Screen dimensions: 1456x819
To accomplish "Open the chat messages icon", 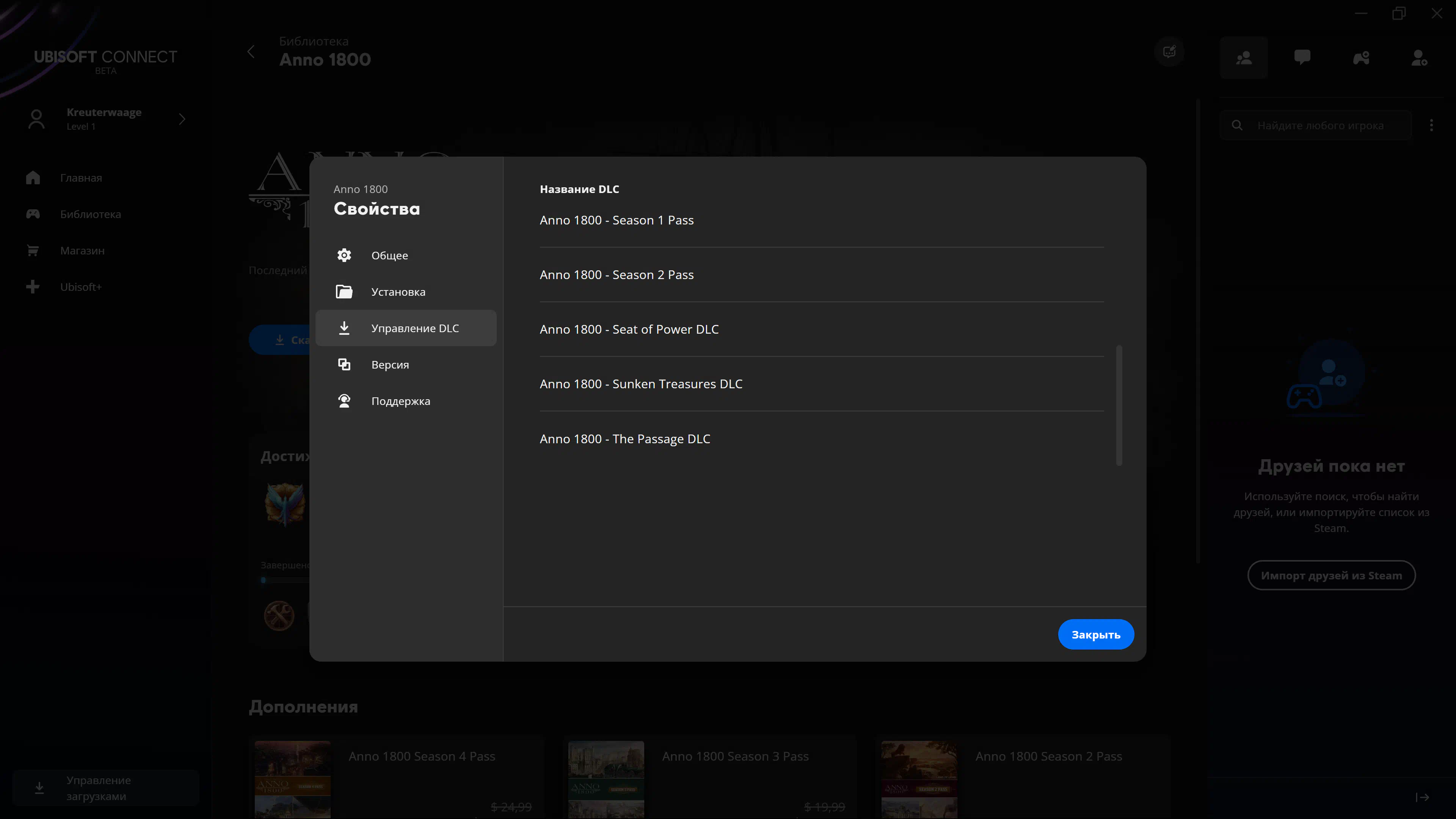I will 1302,58.
